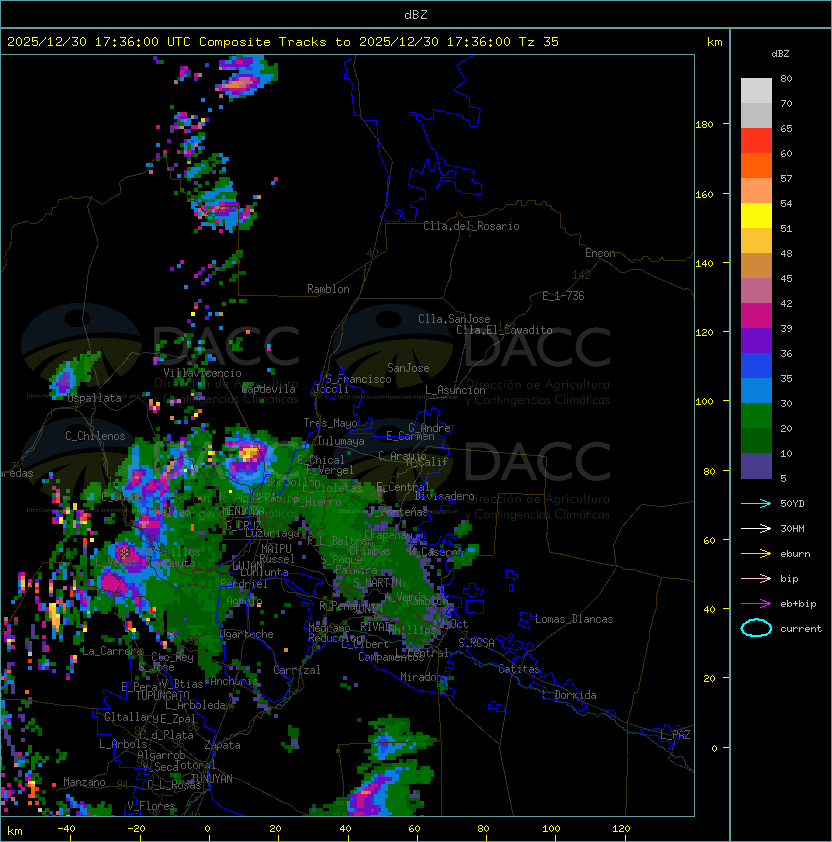Screen dimensions: 832x842
Task: Click the 'Composite Tracks to' header text
Action: 274,42
